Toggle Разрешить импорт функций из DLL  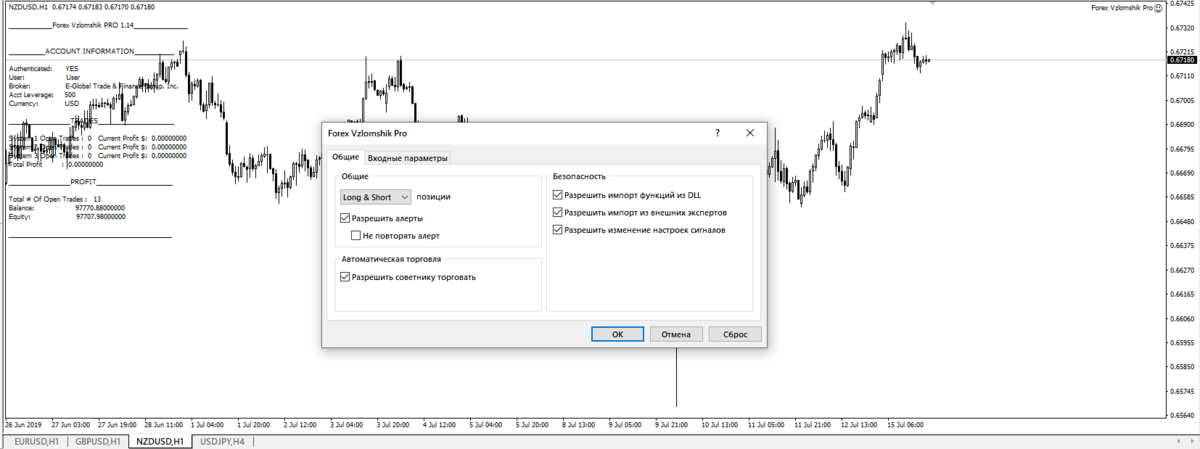[x=558, y=195]
